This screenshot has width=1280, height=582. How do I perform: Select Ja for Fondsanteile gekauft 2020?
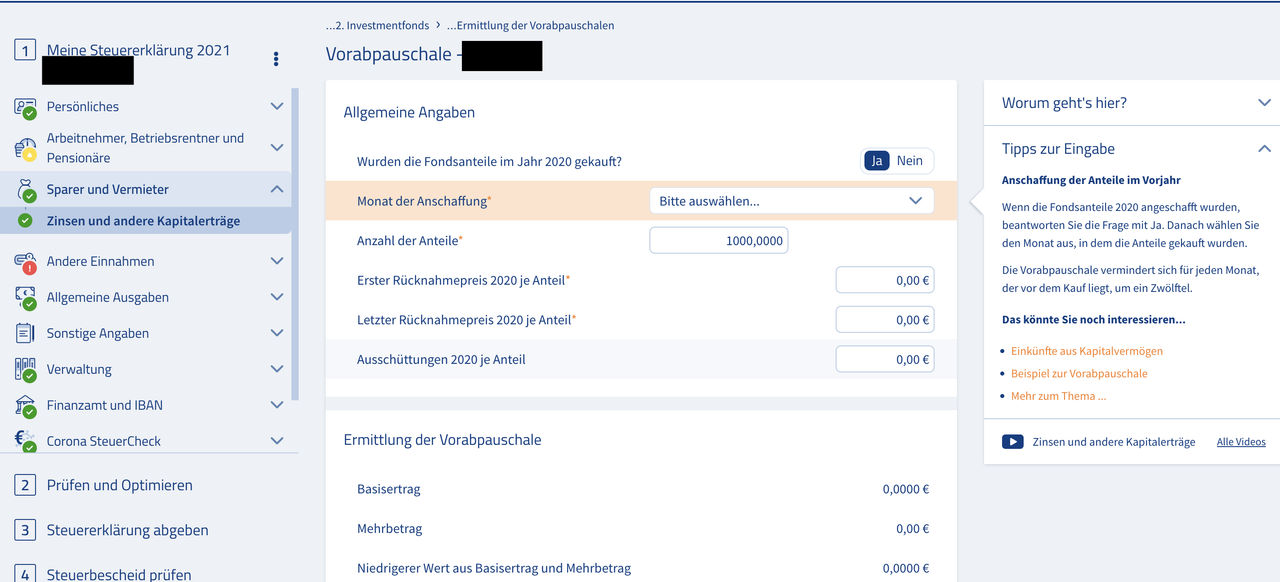(877, 161)
